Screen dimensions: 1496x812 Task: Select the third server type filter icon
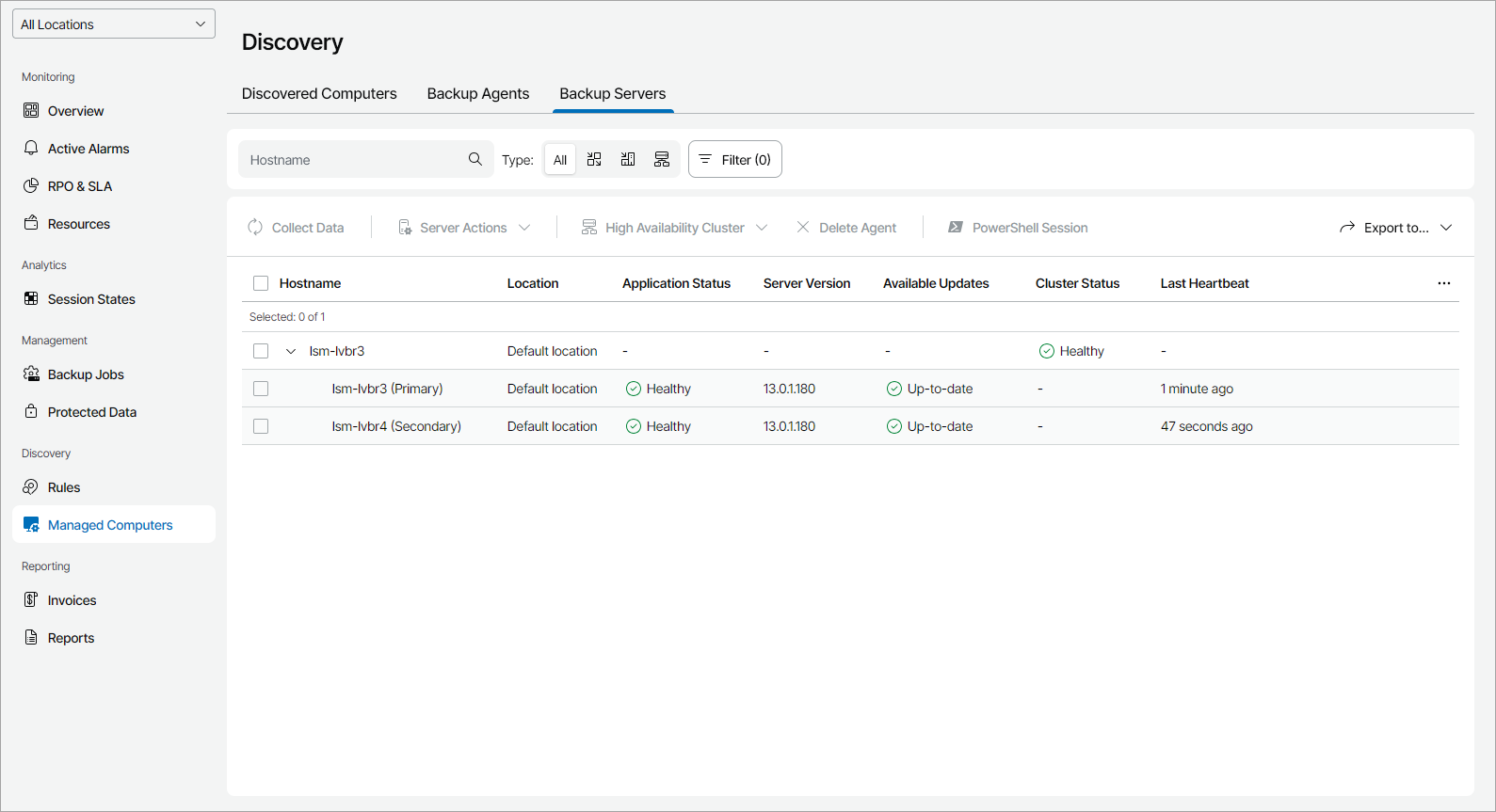(x=662, y=159)
